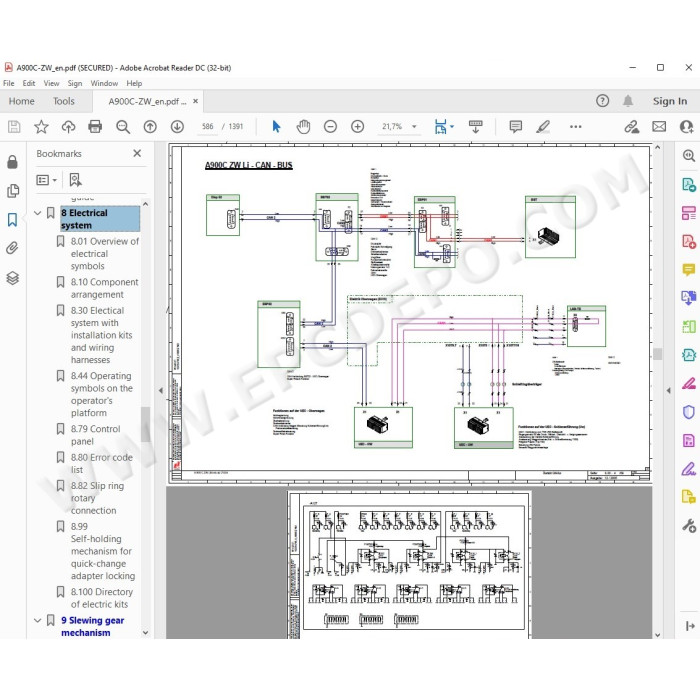This screenshot has width=700, height=700.
Task: Open the Fill and Sign pen tool
Action: coord(688,469)
